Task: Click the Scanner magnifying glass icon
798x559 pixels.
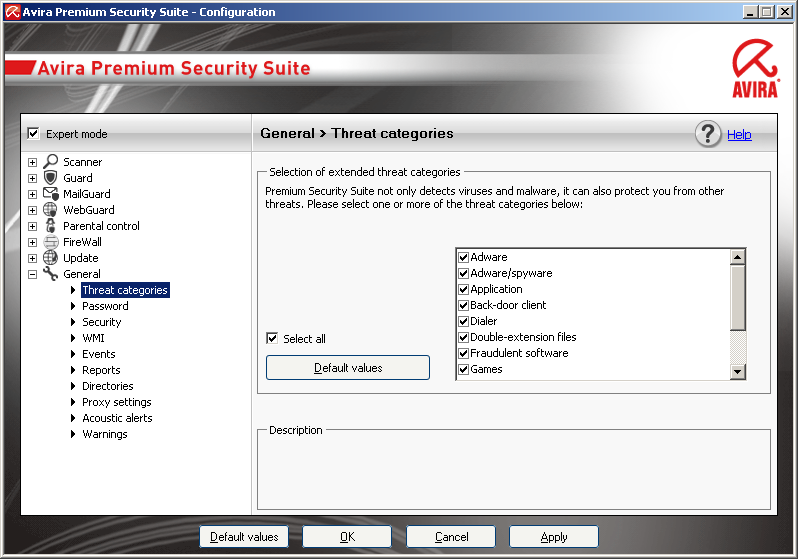Action: point(50,161)
